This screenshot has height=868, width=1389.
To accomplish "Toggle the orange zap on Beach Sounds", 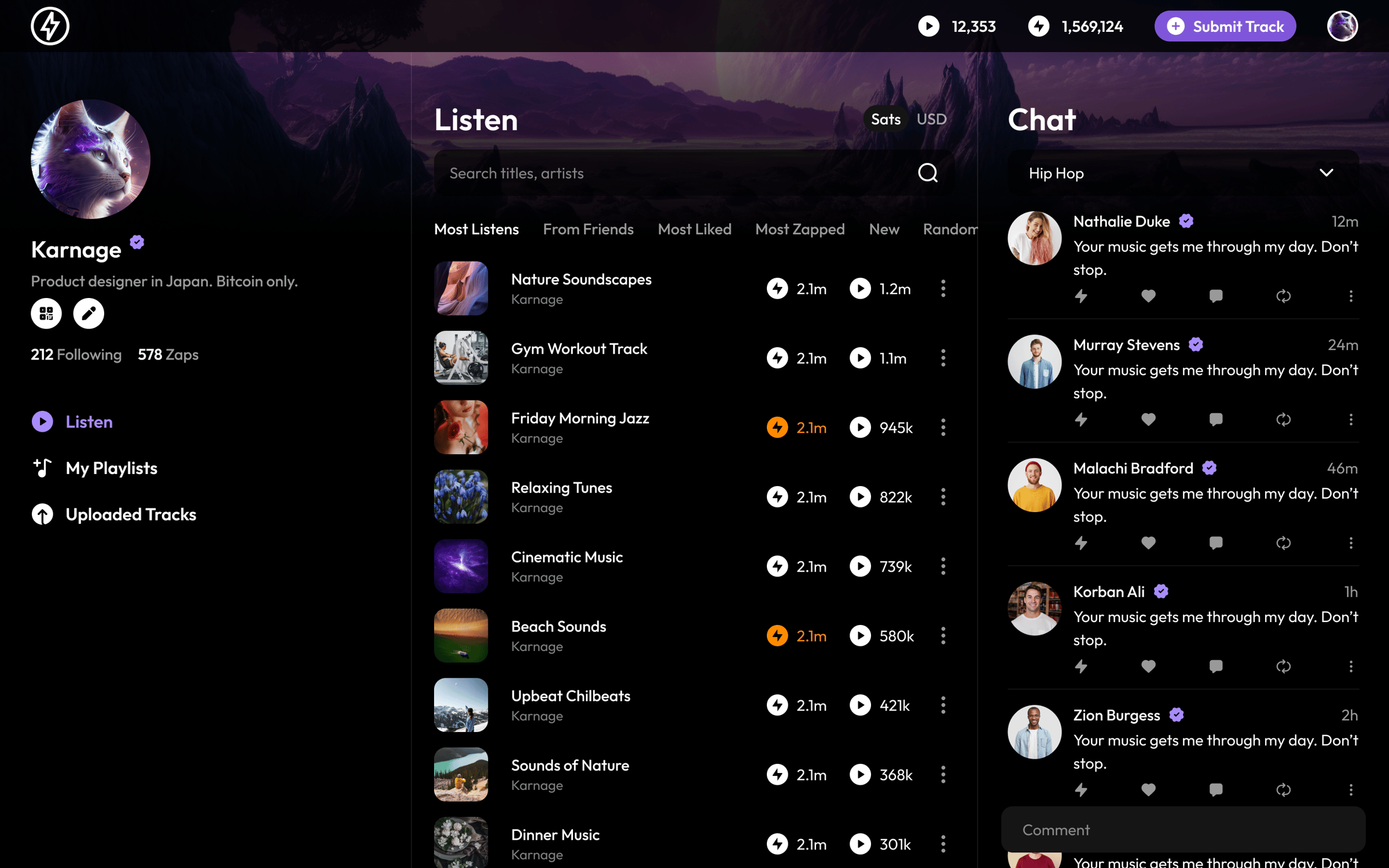I will (777, 636).
